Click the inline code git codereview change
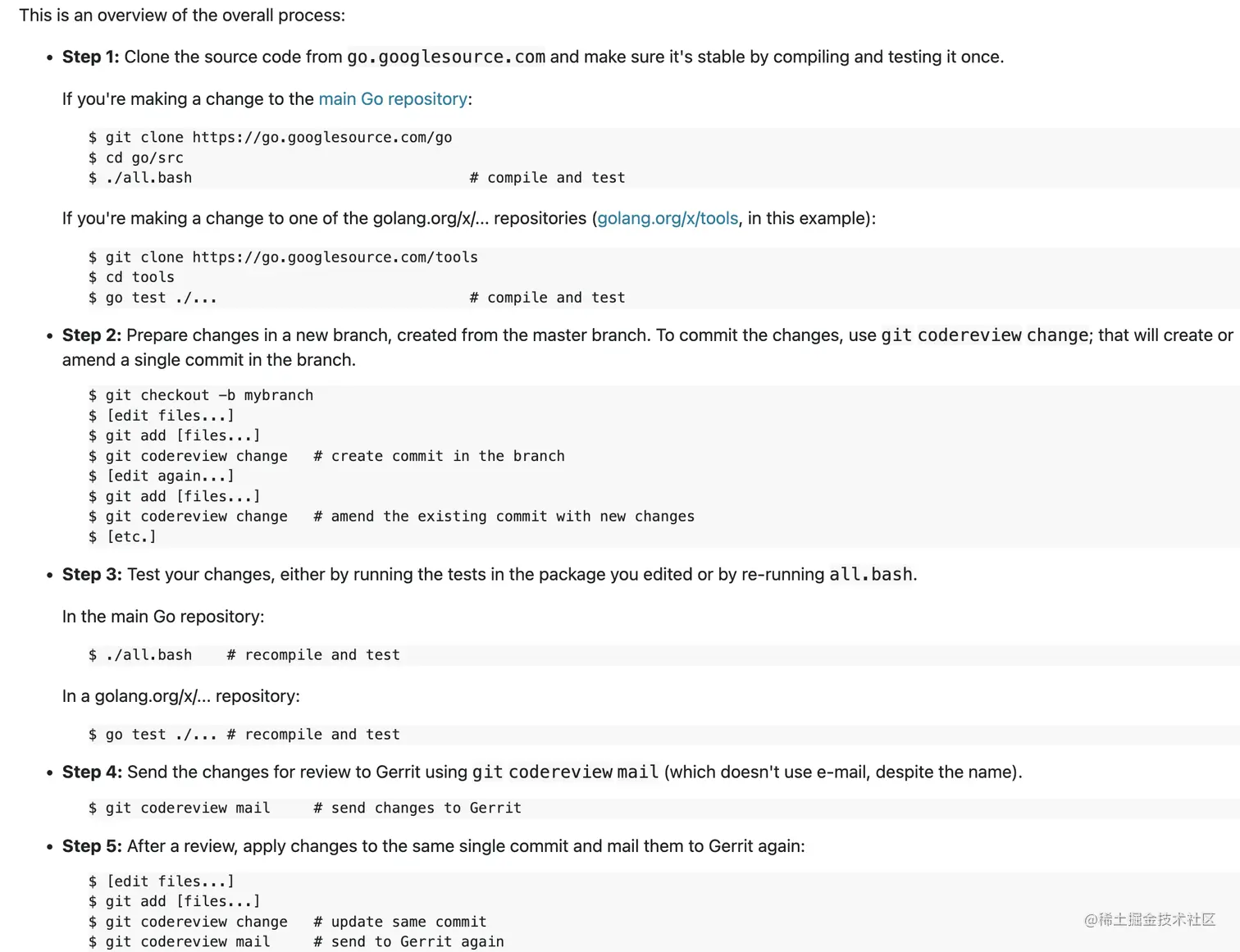Screen dimensions: 1240x952 985,335
